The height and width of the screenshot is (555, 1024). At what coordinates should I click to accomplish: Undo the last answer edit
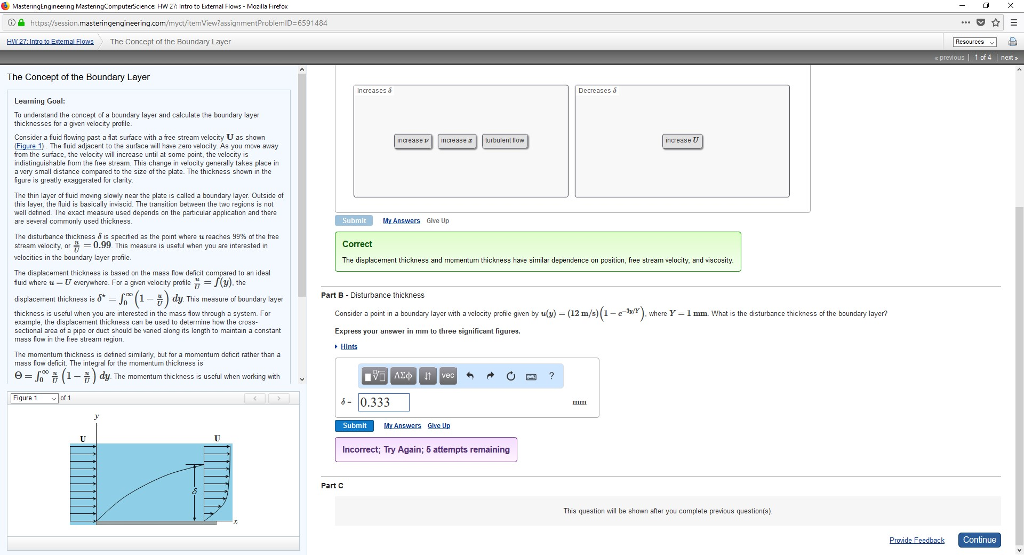(x=469, y=375)
